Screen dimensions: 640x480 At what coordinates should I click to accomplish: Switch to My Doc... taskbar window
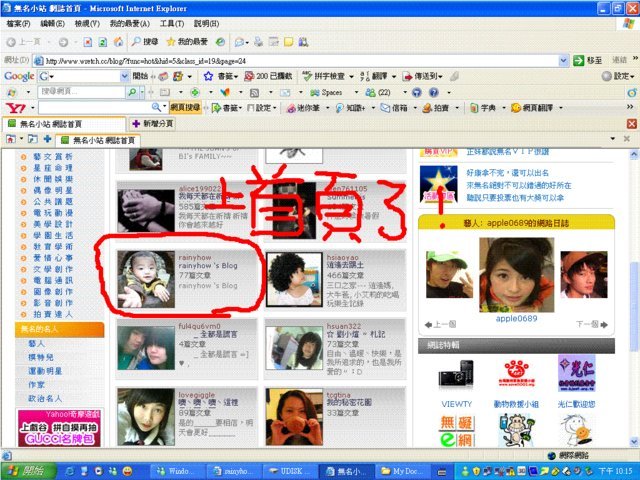point(401,471)
